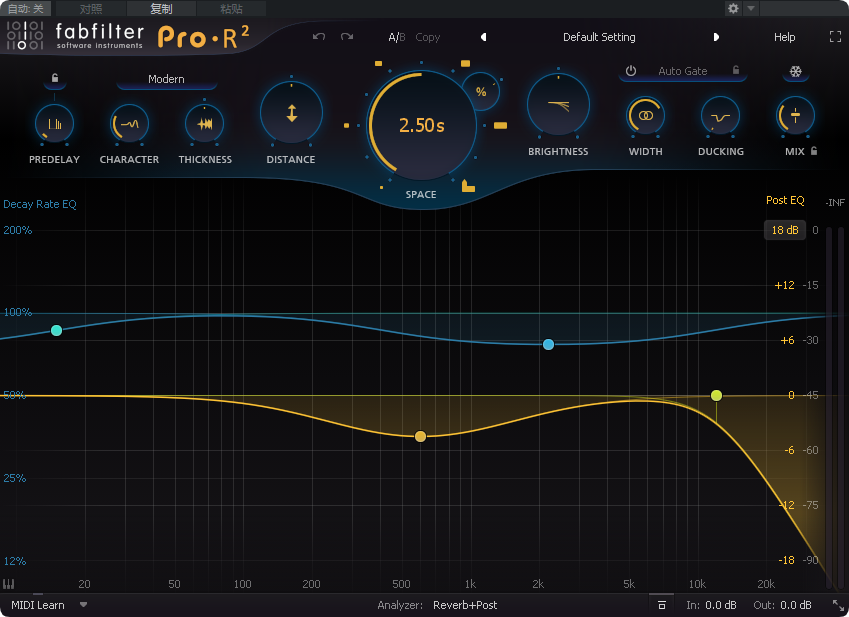Click the 粘贴 paste tab
The width and height of the screenshot is (849, 617).
click(231, 9)
